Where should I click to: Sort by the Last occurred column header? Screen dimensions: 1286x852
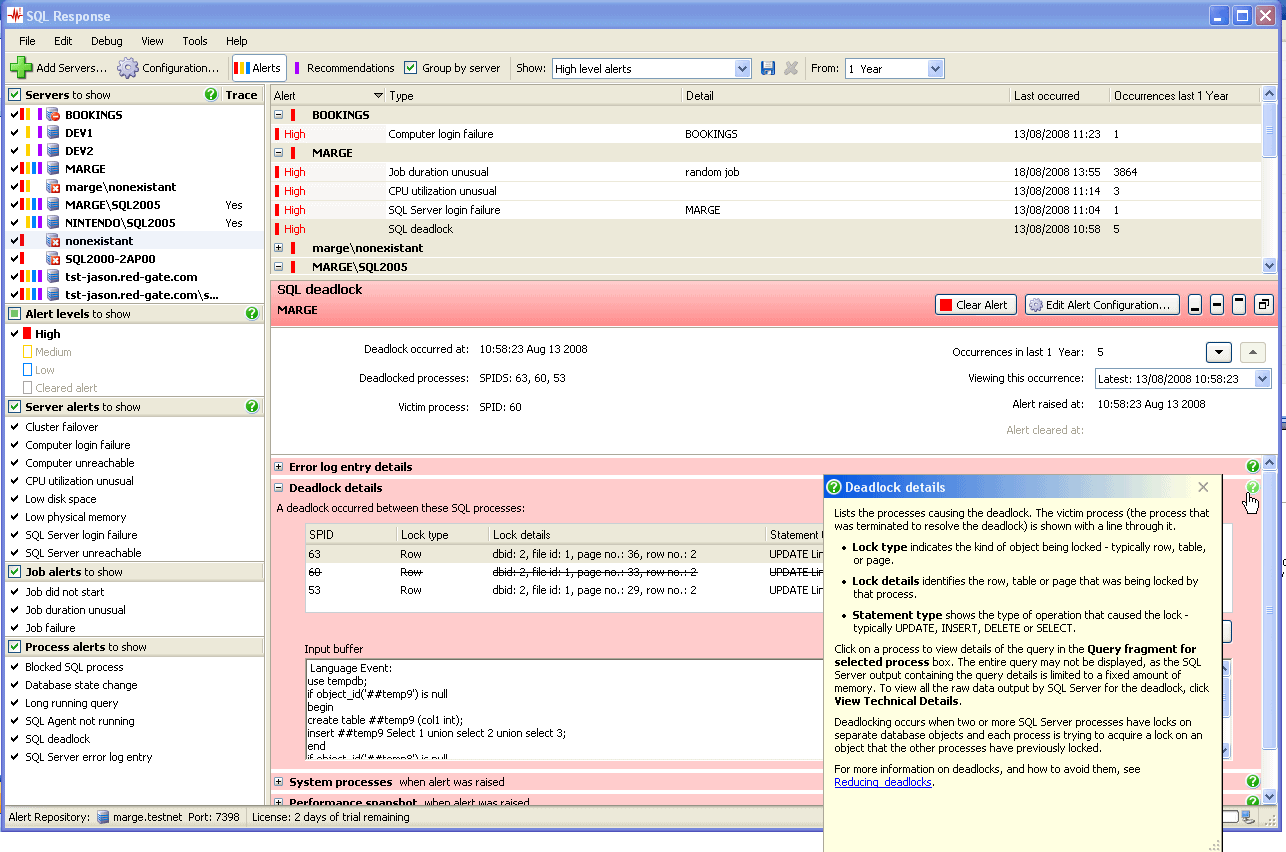point(1059,96)
